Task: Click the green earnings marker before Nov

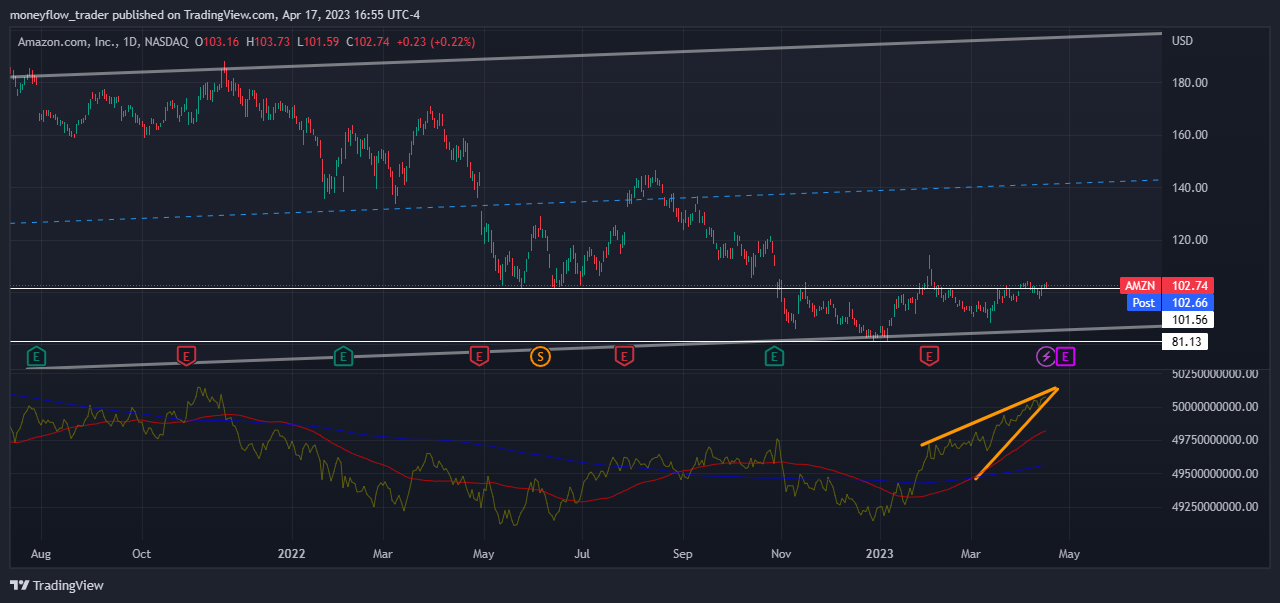Action: pyautogui.click(x=774, y=355)
